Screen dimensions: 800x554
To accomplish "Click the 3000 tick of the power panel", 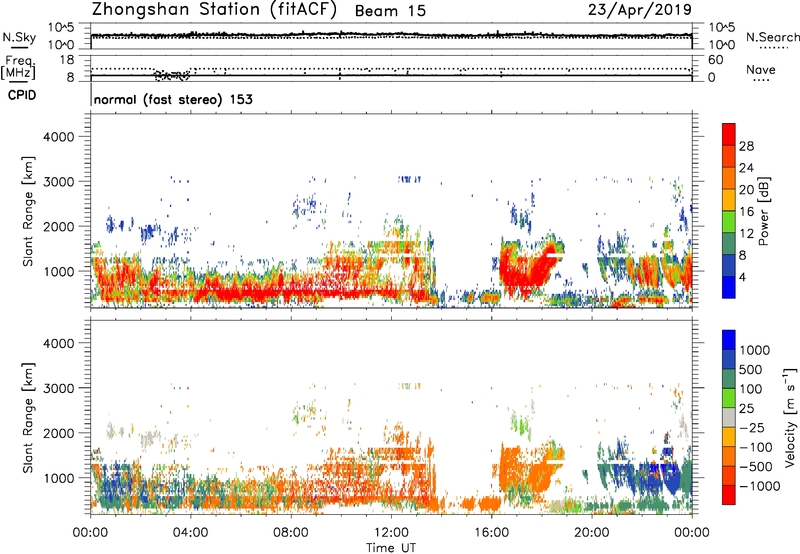I will tap(58, 182).
